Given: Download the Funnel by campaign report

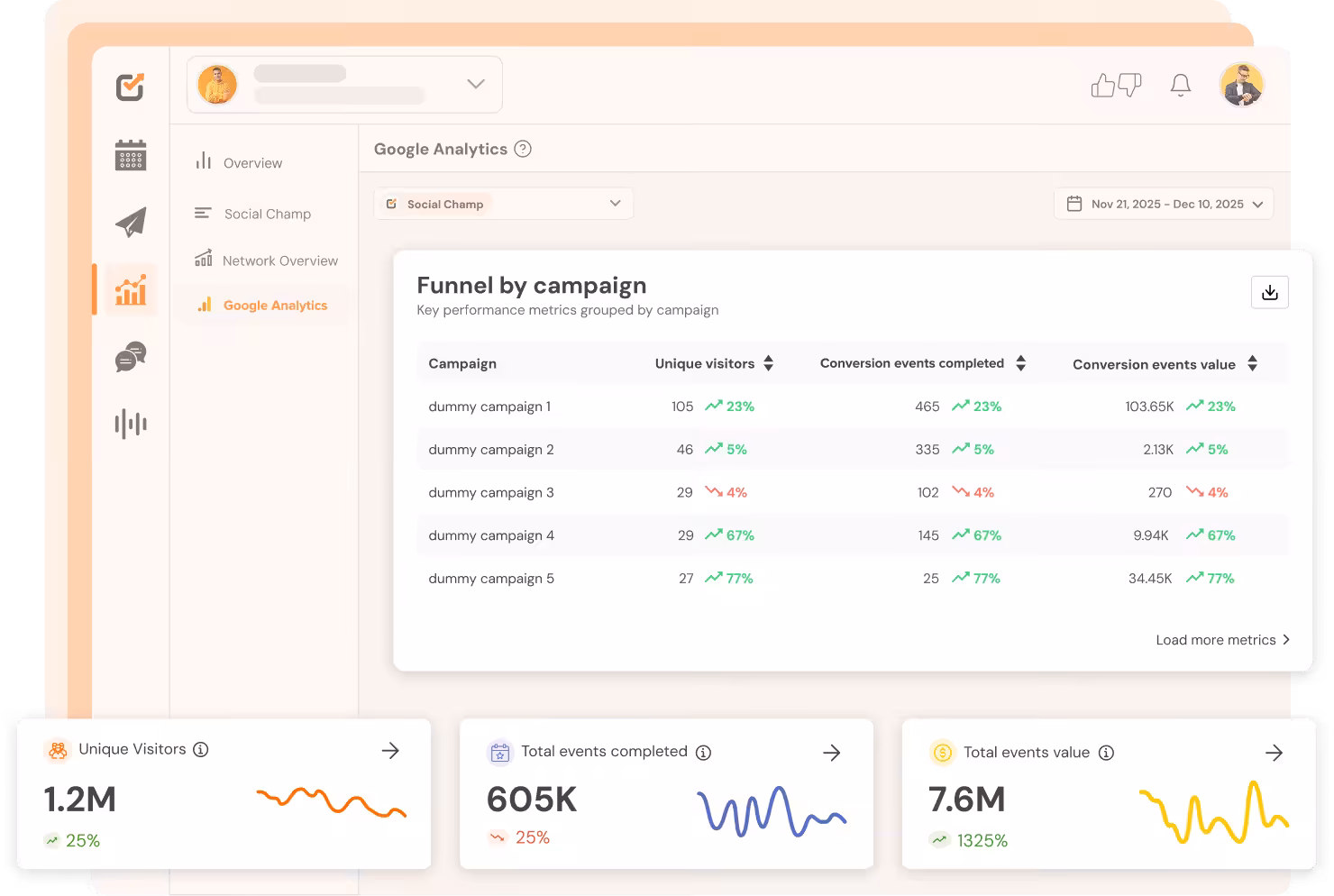Looking at the screenshot, I should pyautogui.click(x=1270, y=292).
